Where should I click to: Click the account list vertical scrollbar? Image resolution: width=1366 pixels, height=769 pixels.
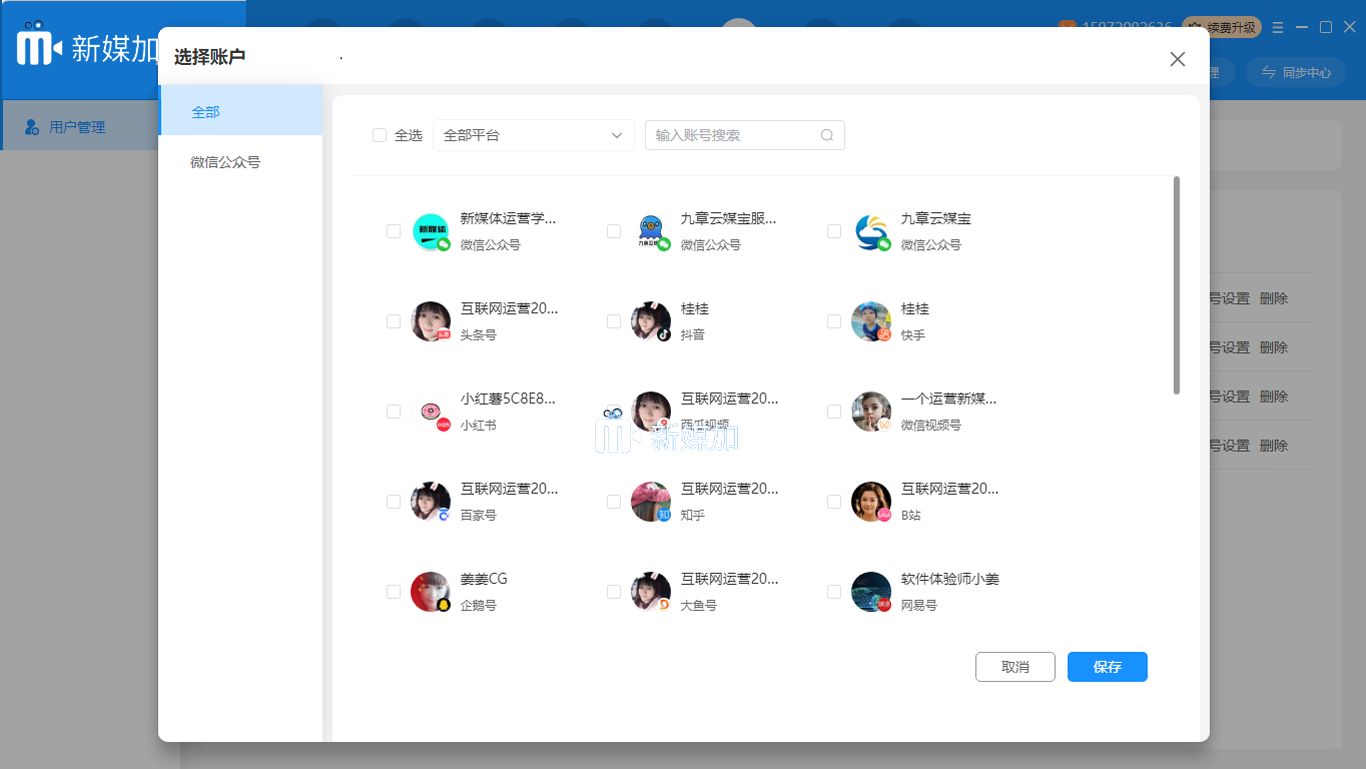click(1177, 286)
